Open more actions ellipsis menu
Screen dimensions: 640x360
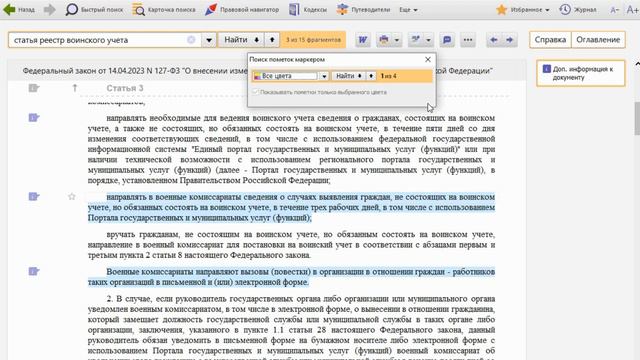coord(468,40)
